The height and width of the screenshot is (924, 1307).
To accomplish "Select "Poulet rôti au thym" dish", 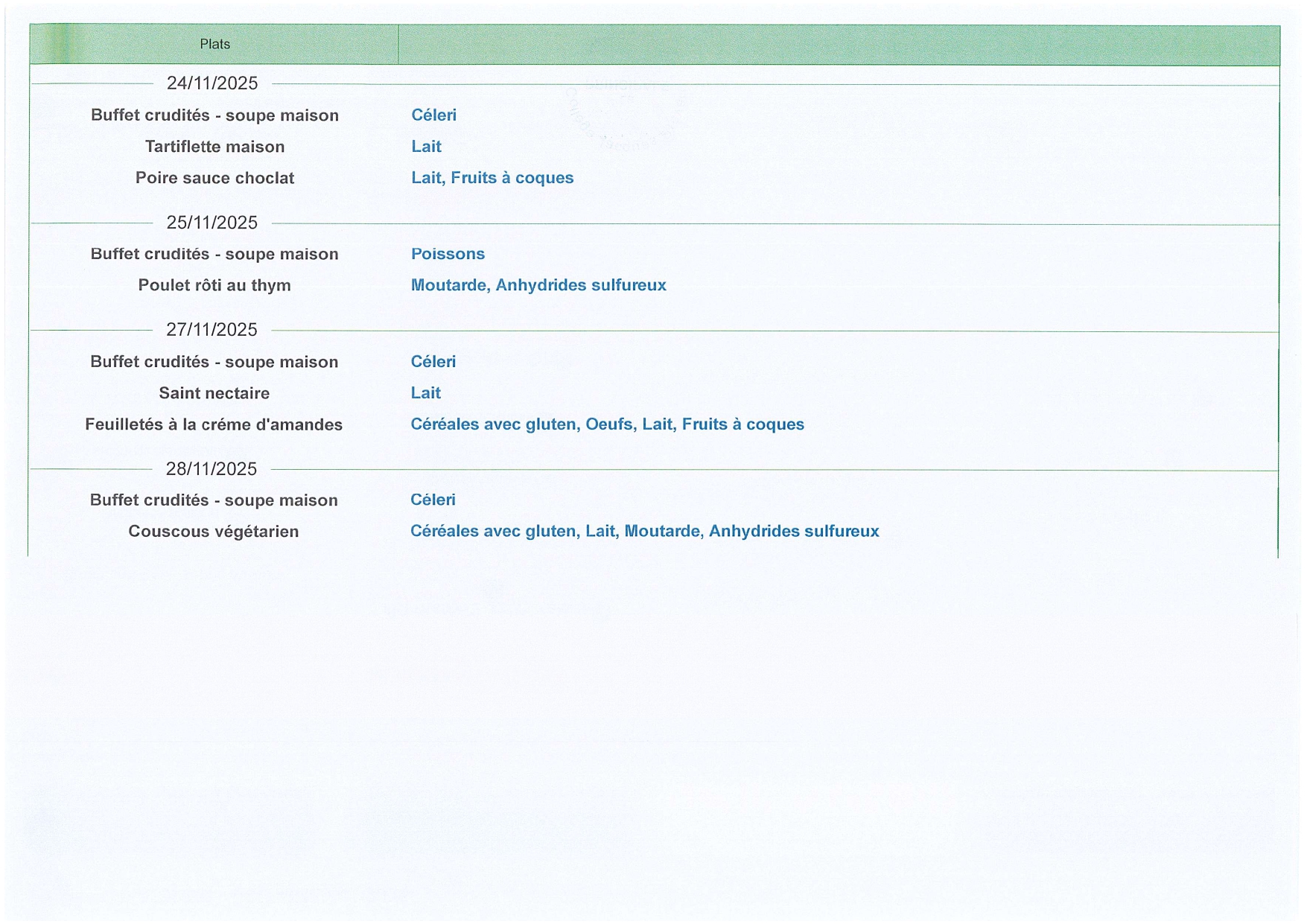I will coord(214,285).
